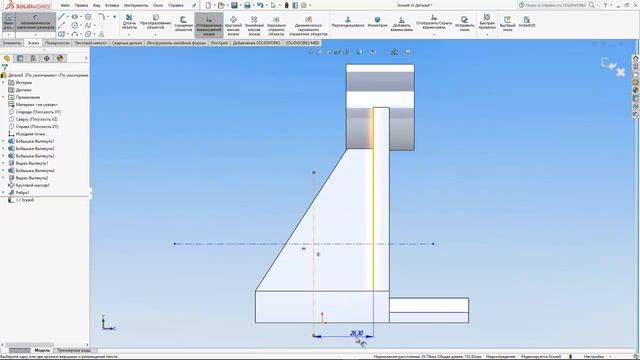This screenshot has height=360, width=640.
Task: Open the Инструменты menu
Action: [136, 6]
